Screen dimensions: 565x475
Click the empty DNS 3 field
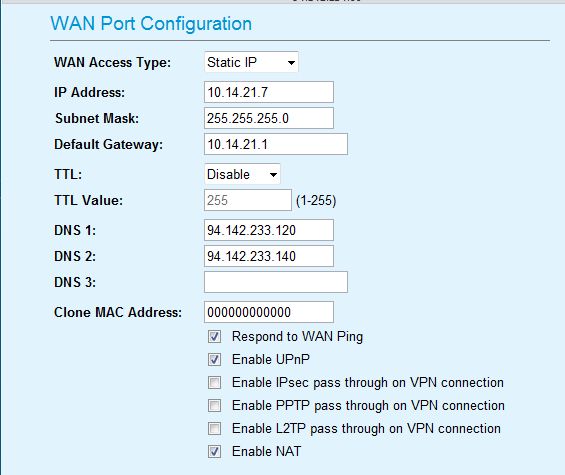[276, 282]
